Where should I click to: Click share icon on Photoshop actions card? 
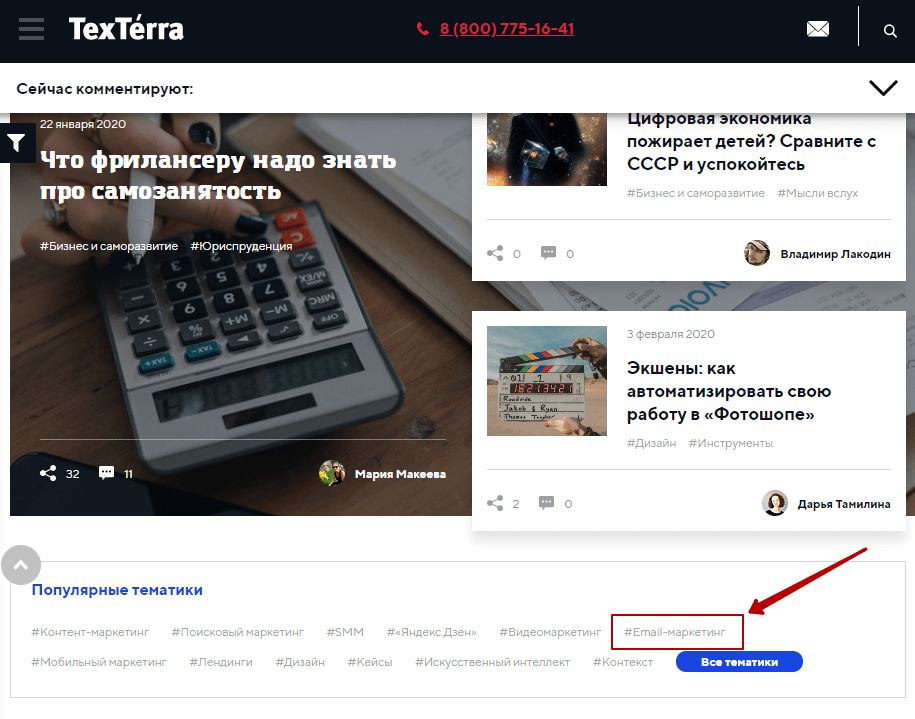pyautogui.click(x=495, y=503)
